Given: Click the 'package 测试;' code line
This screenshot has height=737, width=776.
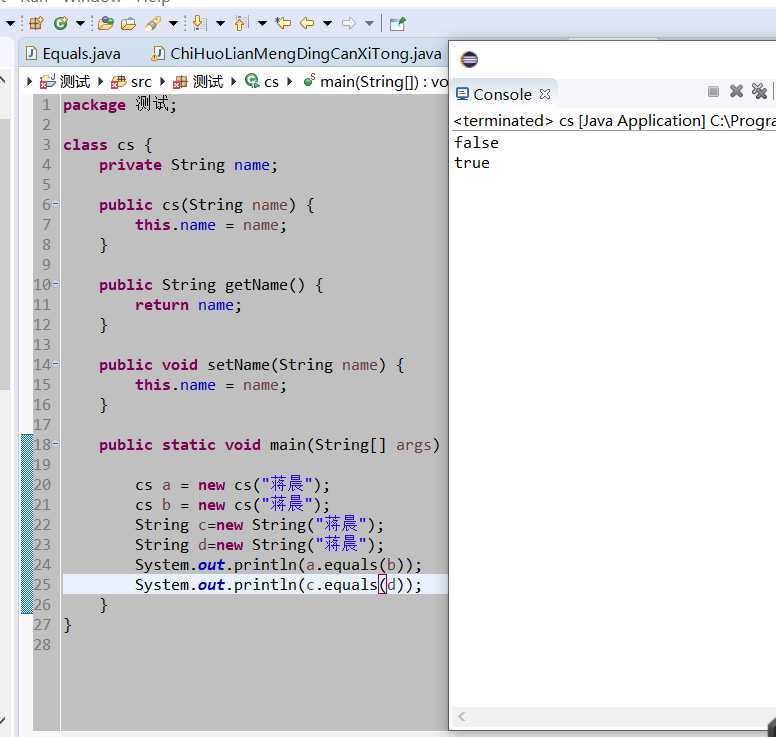Looking at the screenshot, I should pos(120,104).
